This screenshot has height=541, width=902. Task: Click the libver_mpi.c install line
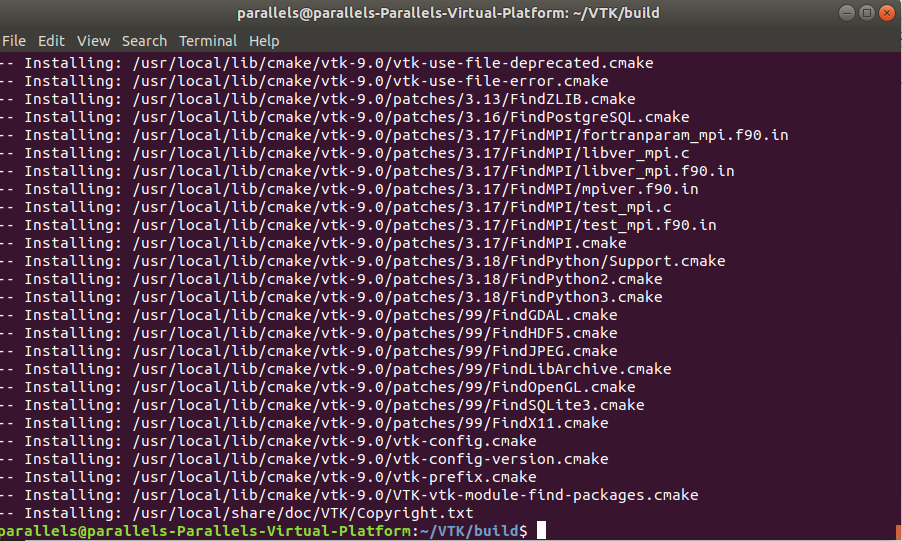point(345,153)
